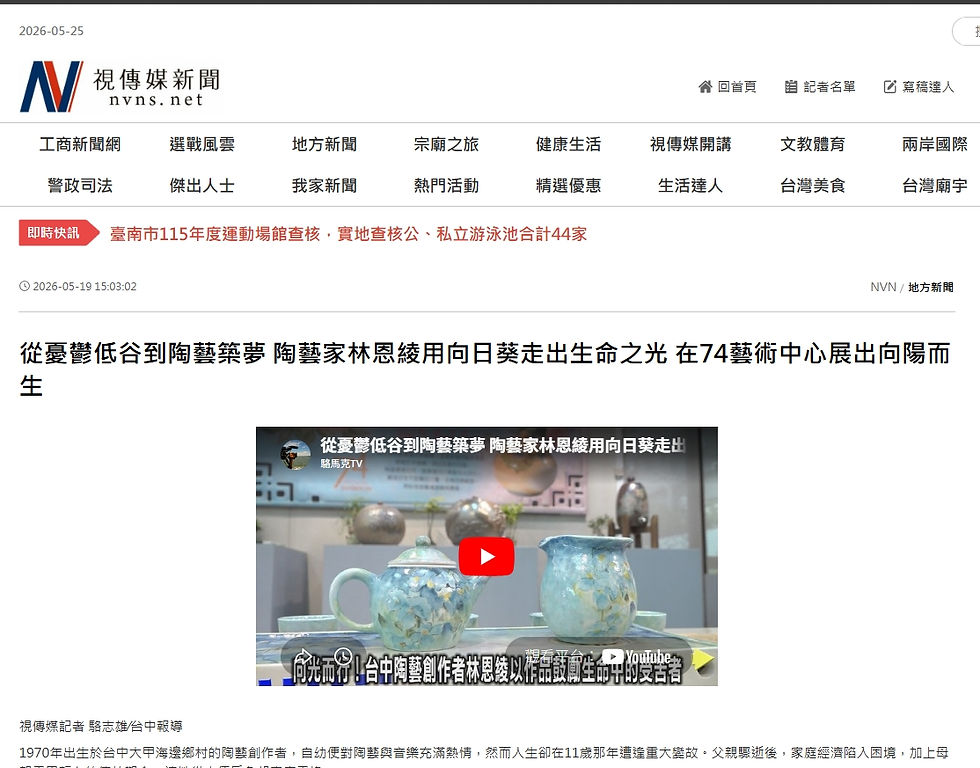
Task: Select 我家新聞 menu item
Action: [324, 186]
